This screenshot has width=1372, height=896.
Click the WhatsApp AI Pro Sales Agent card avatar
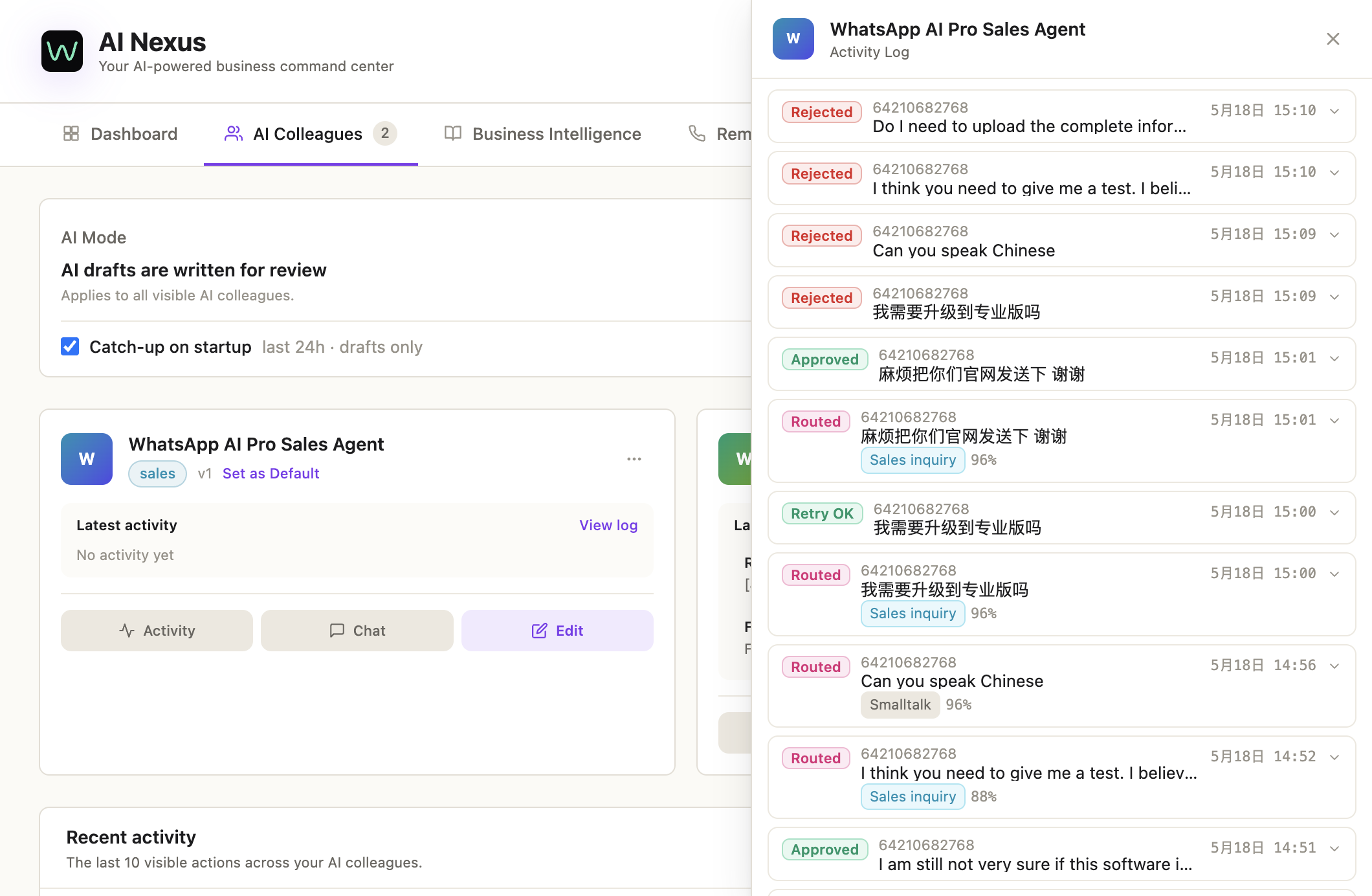tap(87, 459)
